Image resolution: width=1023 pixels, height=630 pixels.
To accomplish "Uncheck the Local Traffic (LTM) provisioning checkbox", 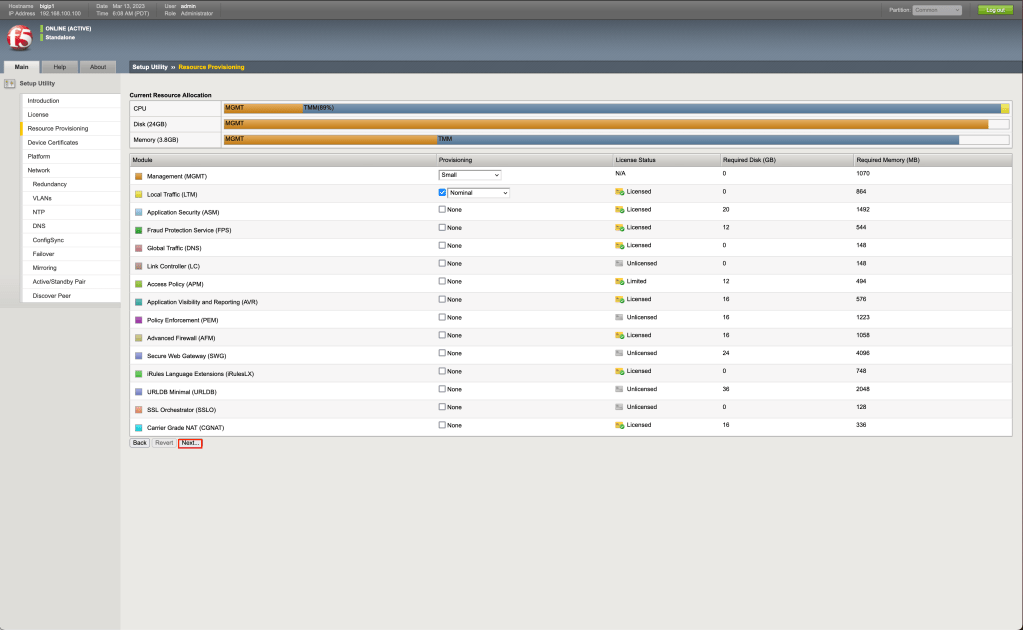I will (x=442, y=192).
